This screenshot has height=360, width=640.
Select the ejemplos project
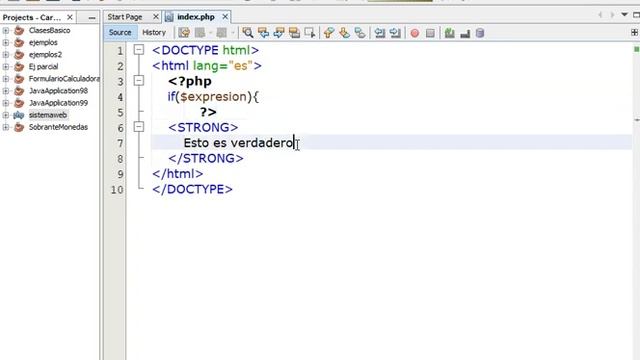coord(43,42)
